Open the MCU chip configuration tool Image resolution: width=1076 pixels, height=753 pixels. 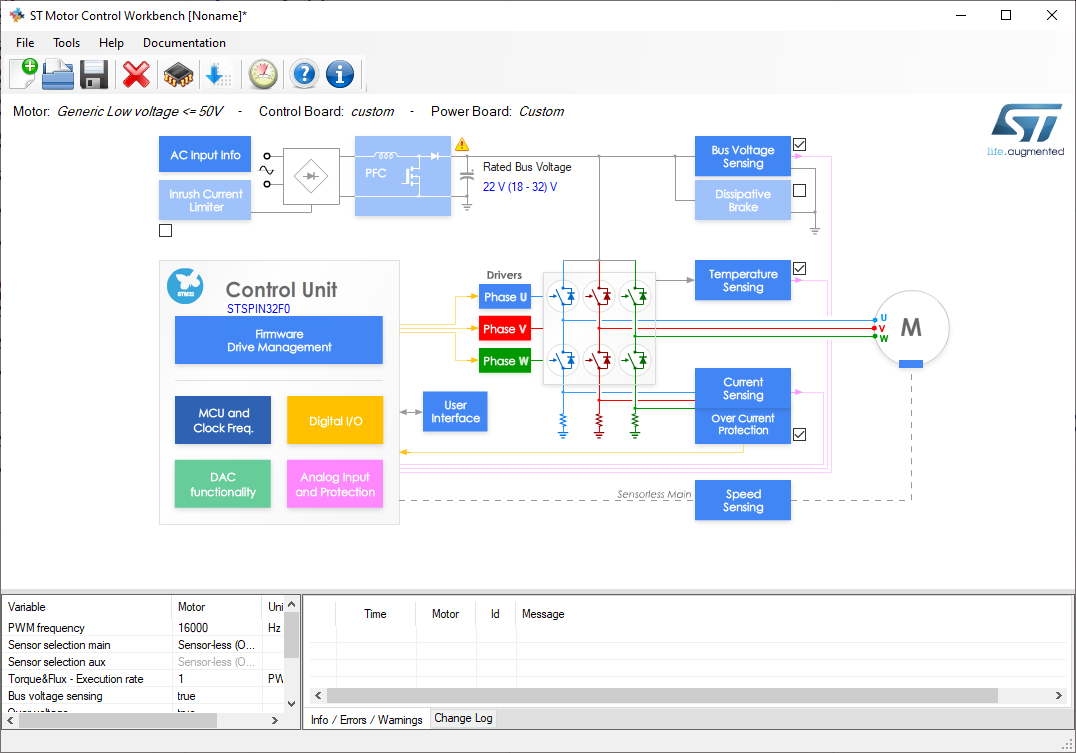coord(177,73)
